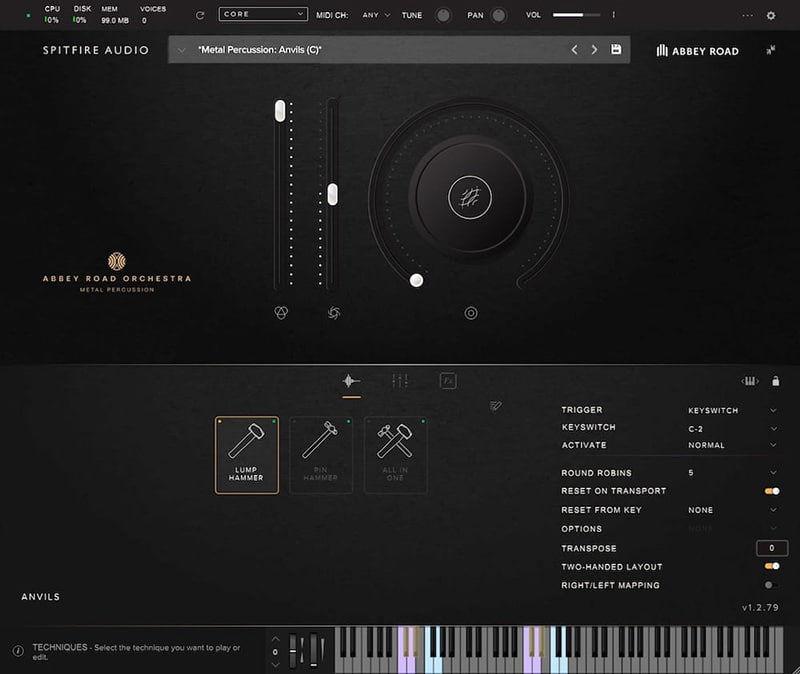Toggle Reset On Transport switch
The height and width of the screenshot is (674, 800).
772,491
